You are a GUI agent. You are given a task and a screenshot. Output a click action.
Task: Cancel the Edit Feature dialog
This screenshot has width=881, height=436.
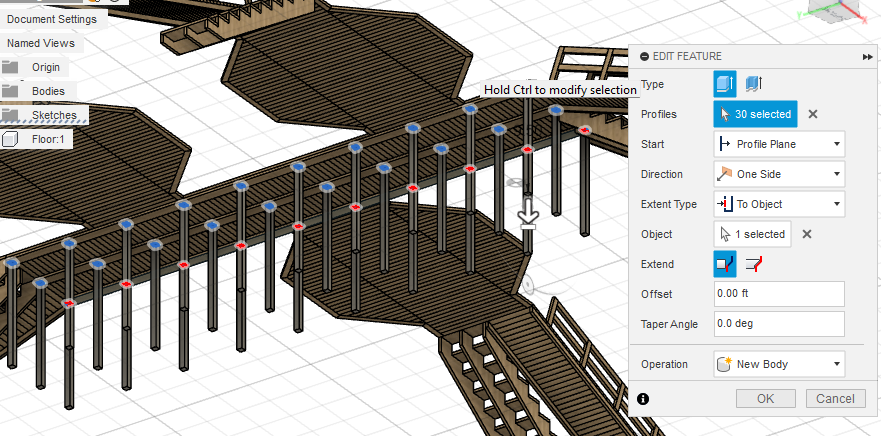(835, 399)
